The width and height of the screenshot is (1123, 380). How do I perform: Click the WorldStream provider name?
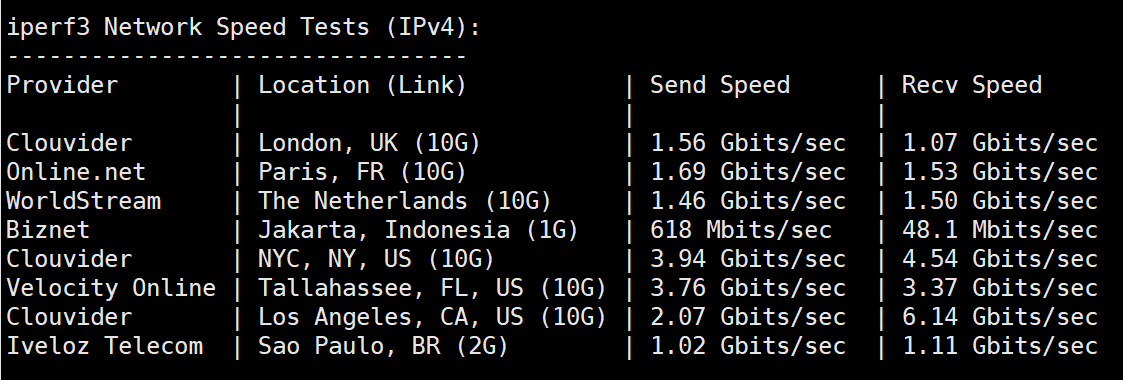(83, 201)
